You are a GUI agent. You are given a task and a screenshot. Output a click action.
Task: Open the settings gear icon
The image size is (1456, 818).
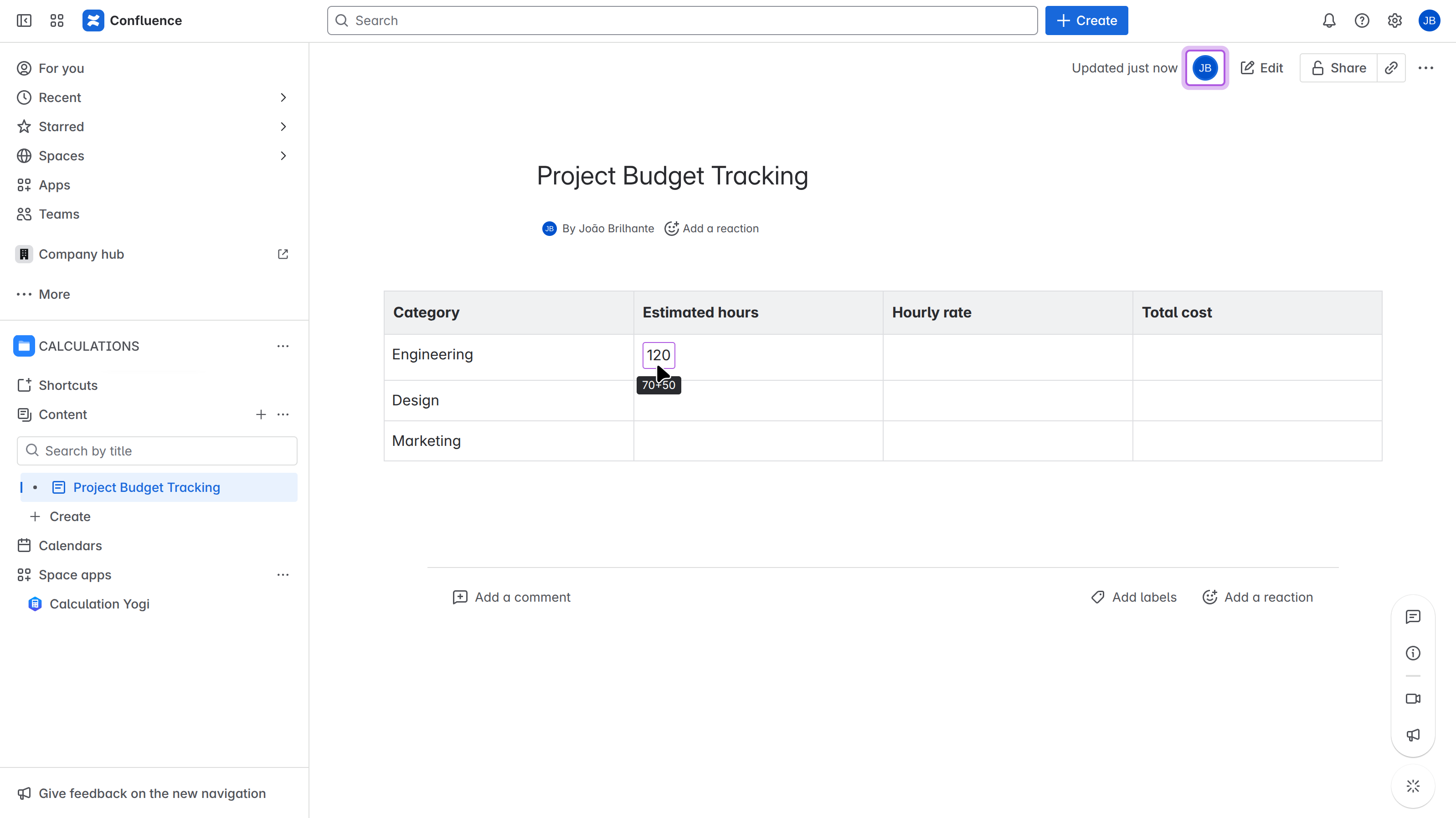1394,21
